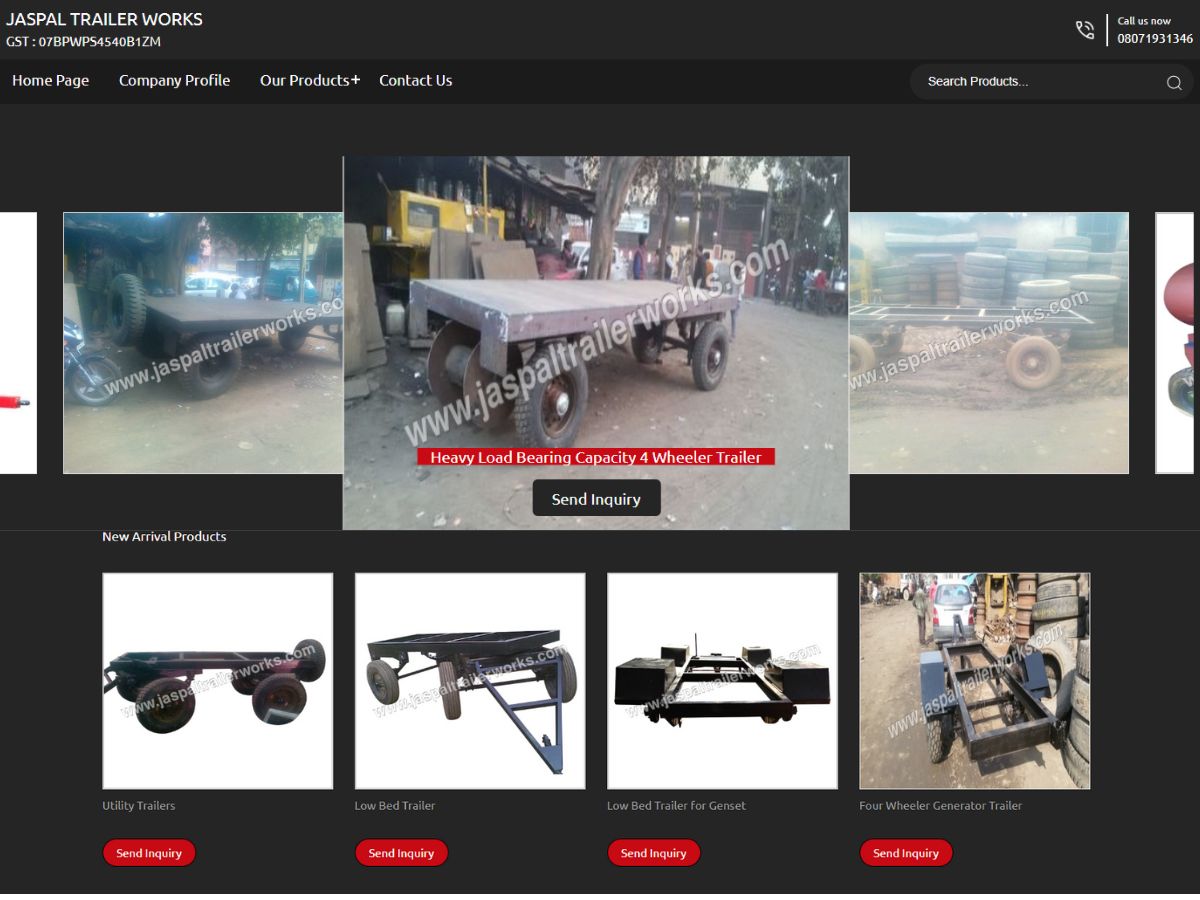Click the phone call icon

coord(1085,30)
